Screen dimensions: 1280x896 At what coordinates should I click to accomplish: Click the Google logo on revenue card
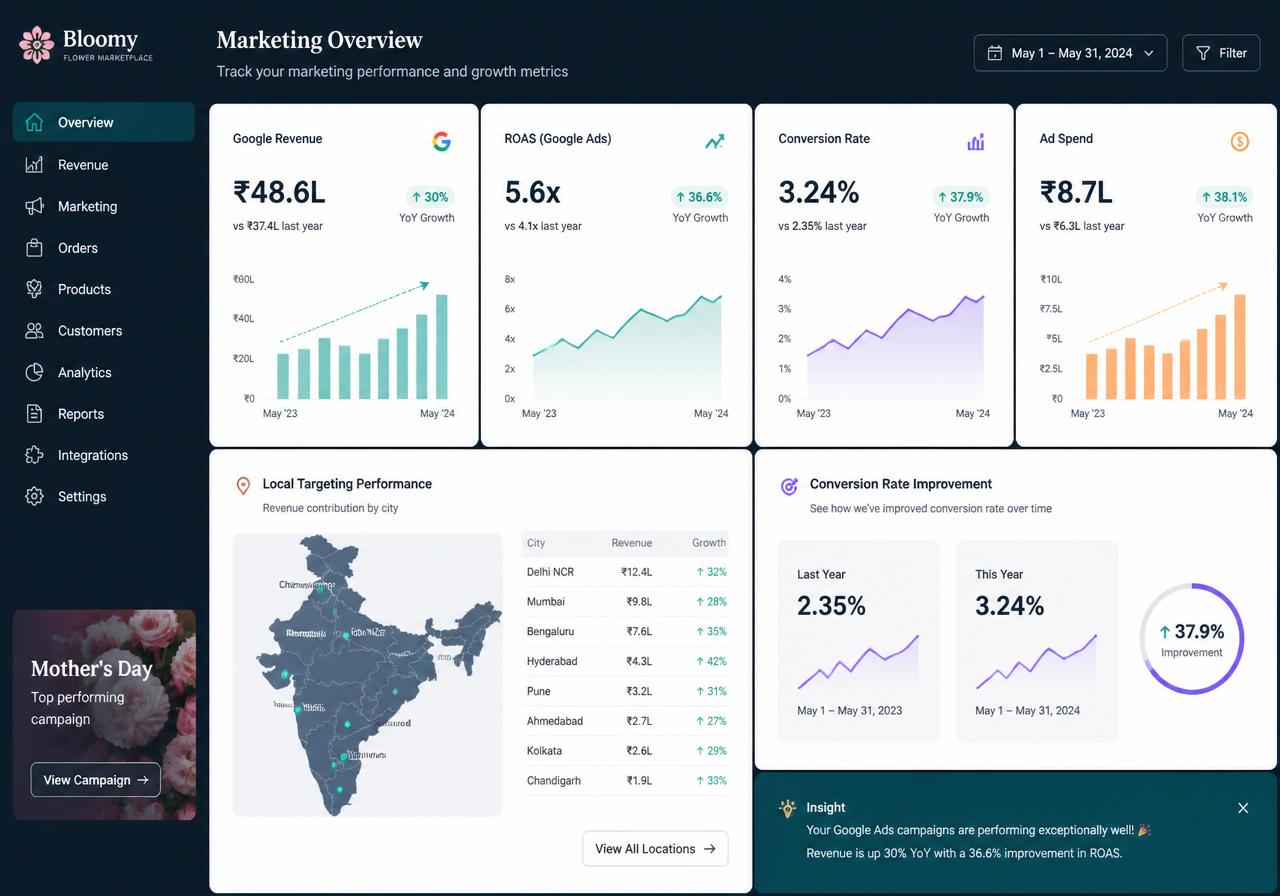[441, 141]
